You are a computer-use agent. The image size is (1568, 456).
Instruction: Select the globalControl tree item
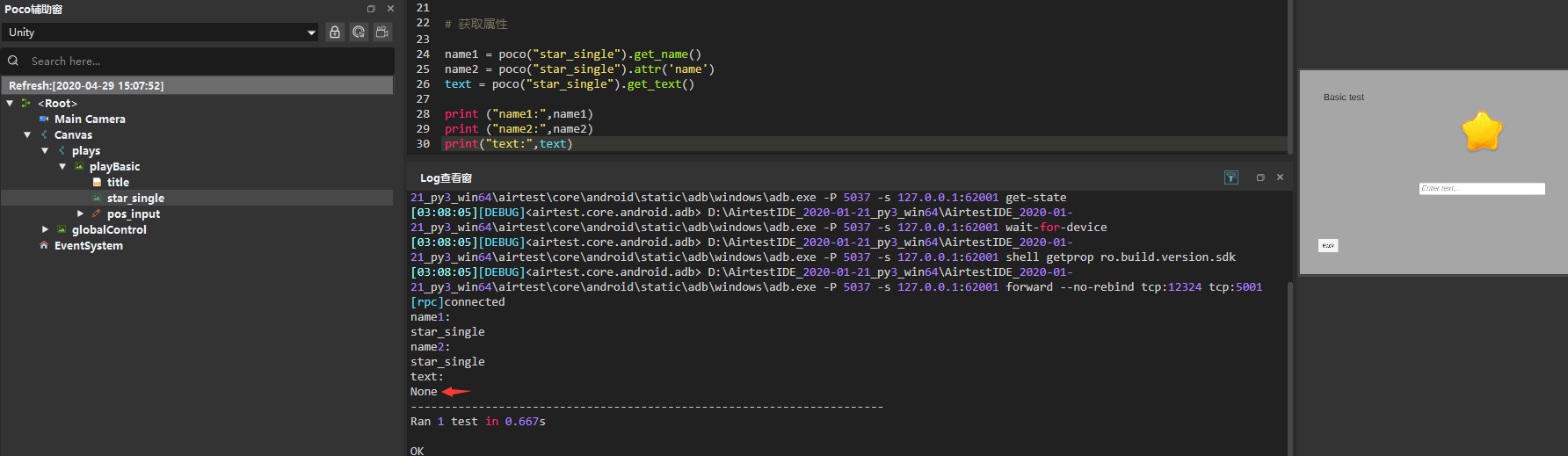(109, 230)
